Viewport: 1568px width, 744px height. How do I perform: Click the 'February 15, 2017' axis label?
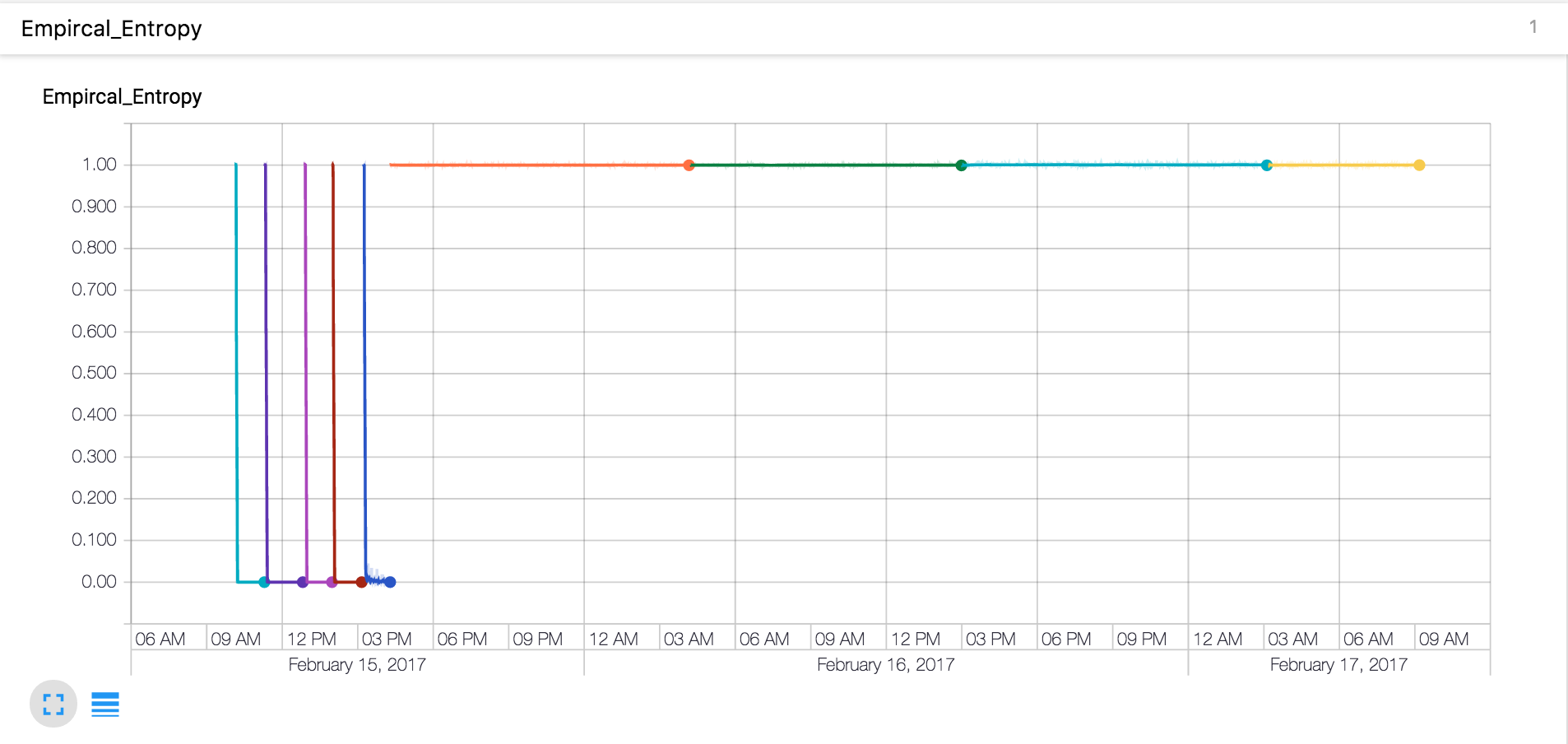coord(357,664)
